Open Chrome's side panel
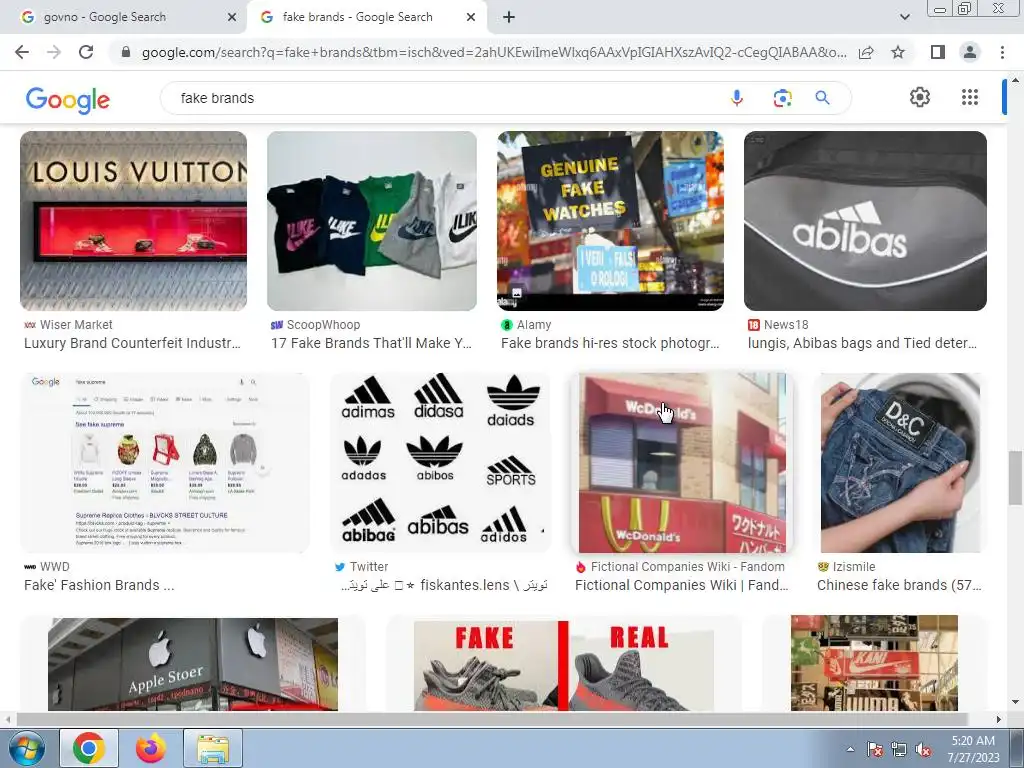 (938, 52)
